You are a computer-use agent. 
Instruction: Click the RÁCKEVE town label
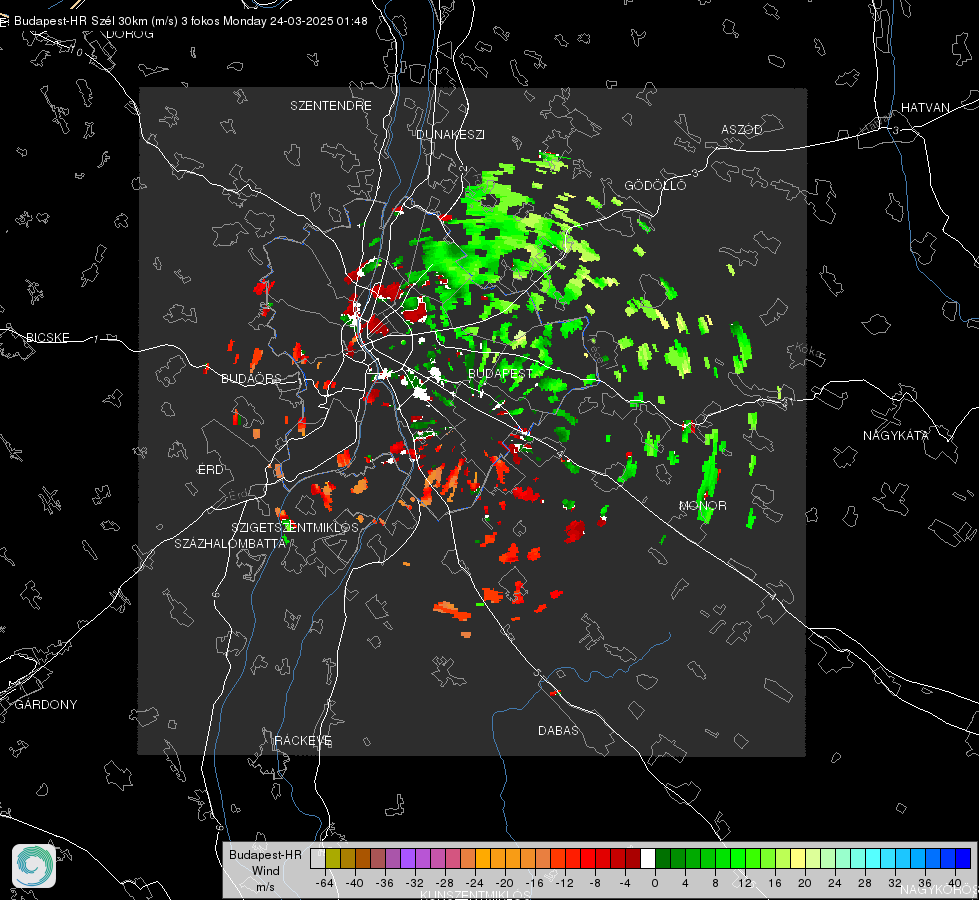[x=303, y=740]
